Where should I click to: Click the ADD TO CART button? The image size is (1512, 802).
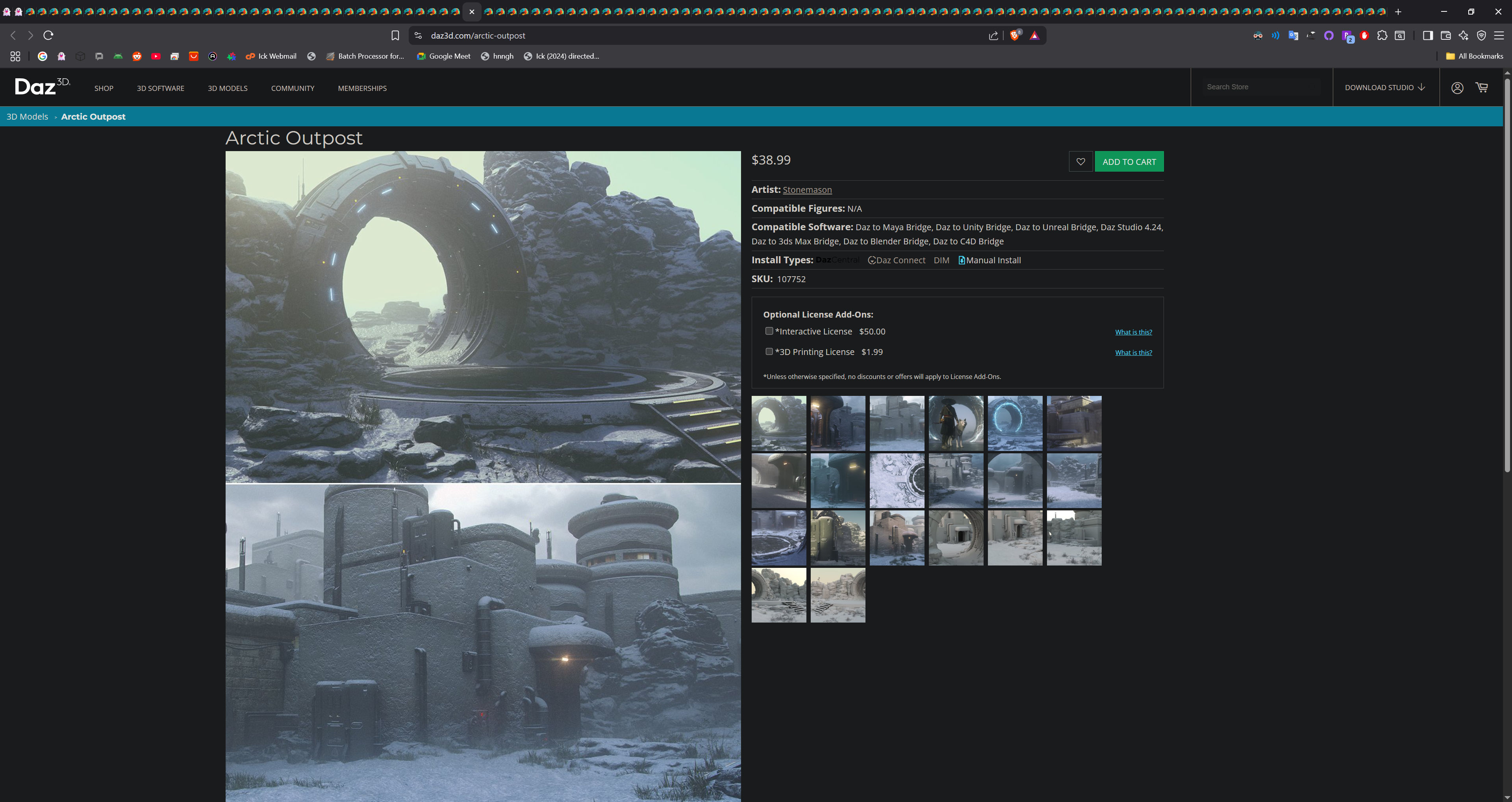point(1129,161)
